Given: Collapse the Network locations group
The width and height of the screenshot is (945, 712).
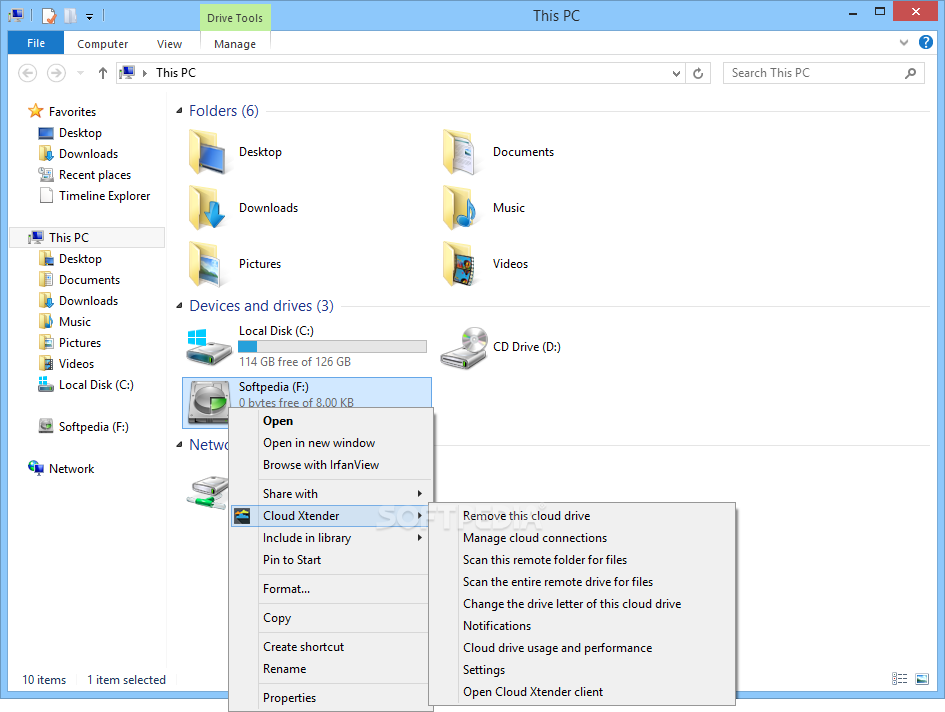Looking at the screenshot, I should click(x=179, y=445).
